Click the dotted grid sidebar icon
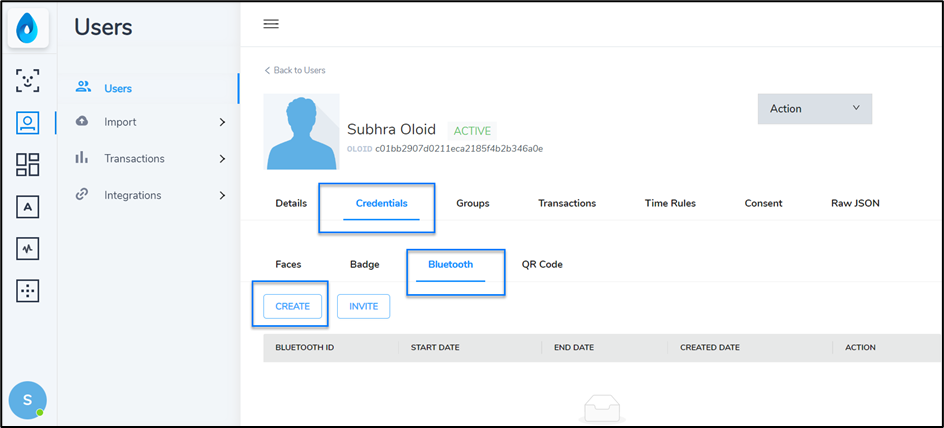Image resolution: width=944 pixels, height=428 pixels. click(28, 291)
